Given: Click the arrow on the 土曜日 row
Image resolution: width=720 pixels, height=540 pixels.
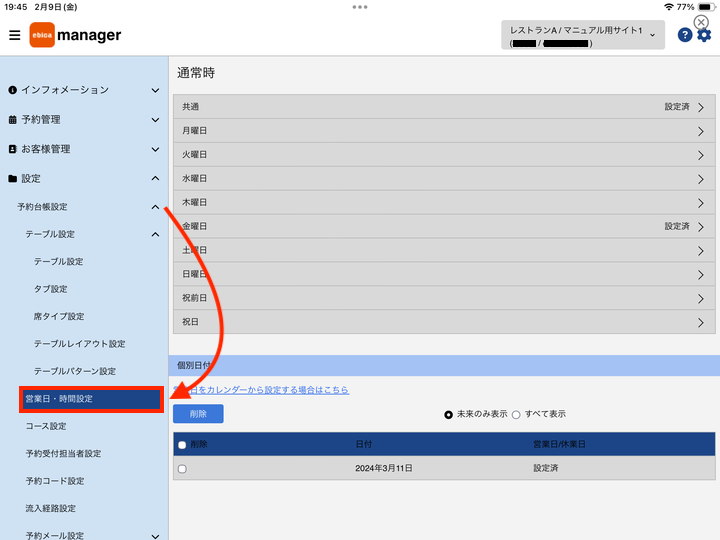Looking at the screenshot, I should (701, 251).
